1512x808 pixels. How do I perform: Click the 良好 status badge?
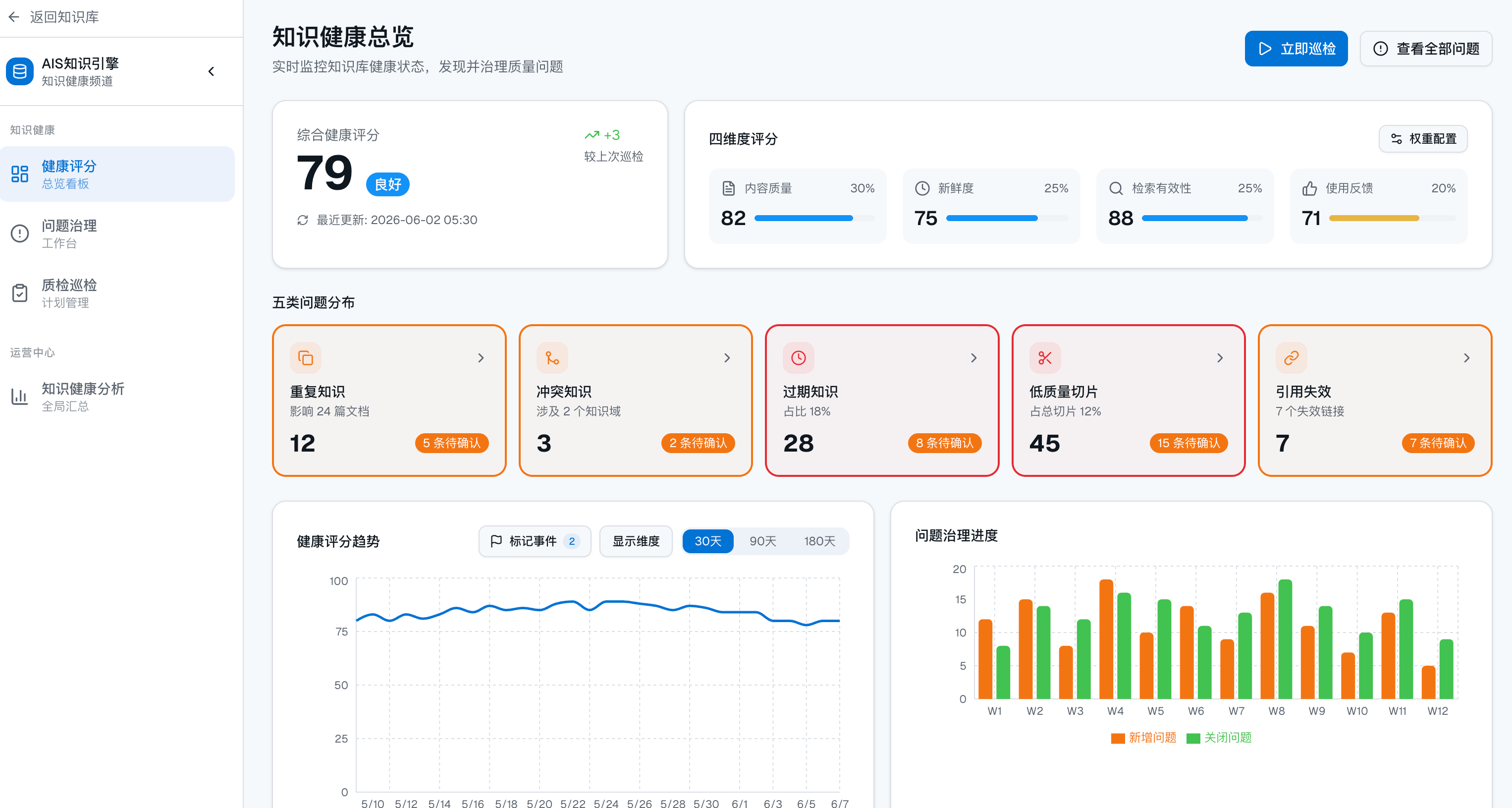pos(388,184)
